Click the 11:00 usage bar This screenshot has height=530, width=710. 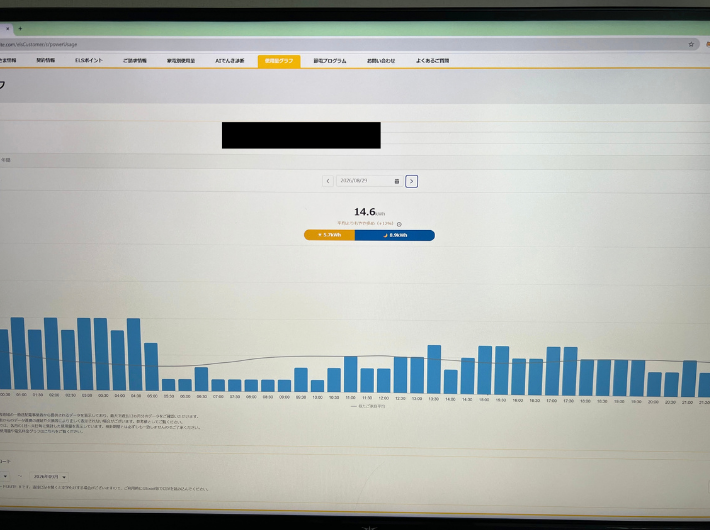click(350, 374)
